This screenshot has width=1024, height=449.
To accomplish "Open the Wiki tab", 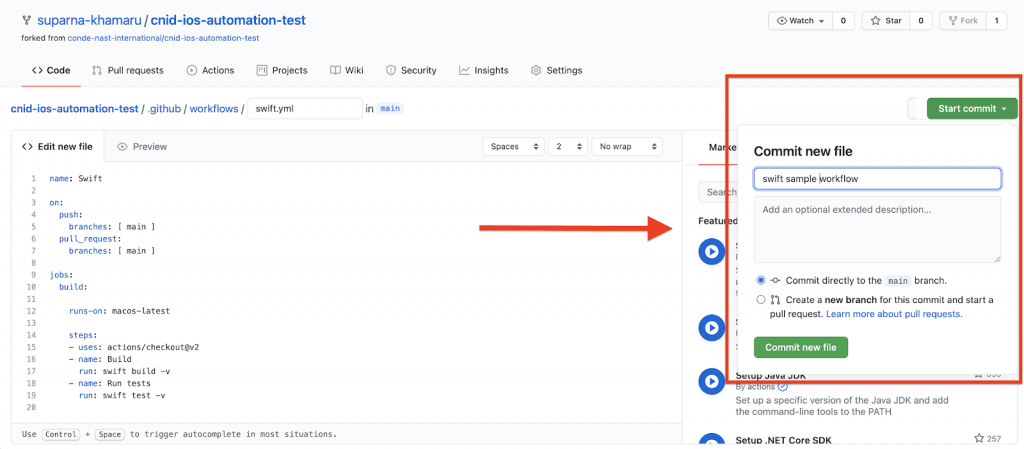I will (x=347, y=70).
